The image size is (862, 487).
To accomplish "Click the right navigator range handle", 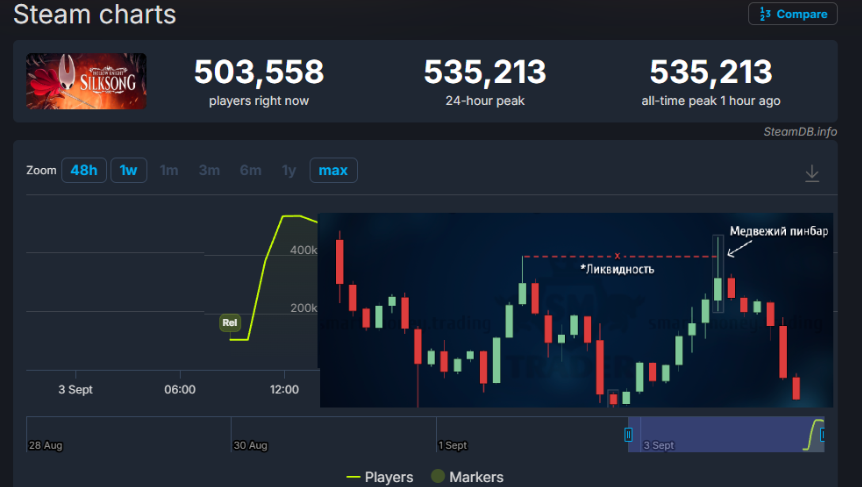I will pyautogui.click(x=822, y=434).
